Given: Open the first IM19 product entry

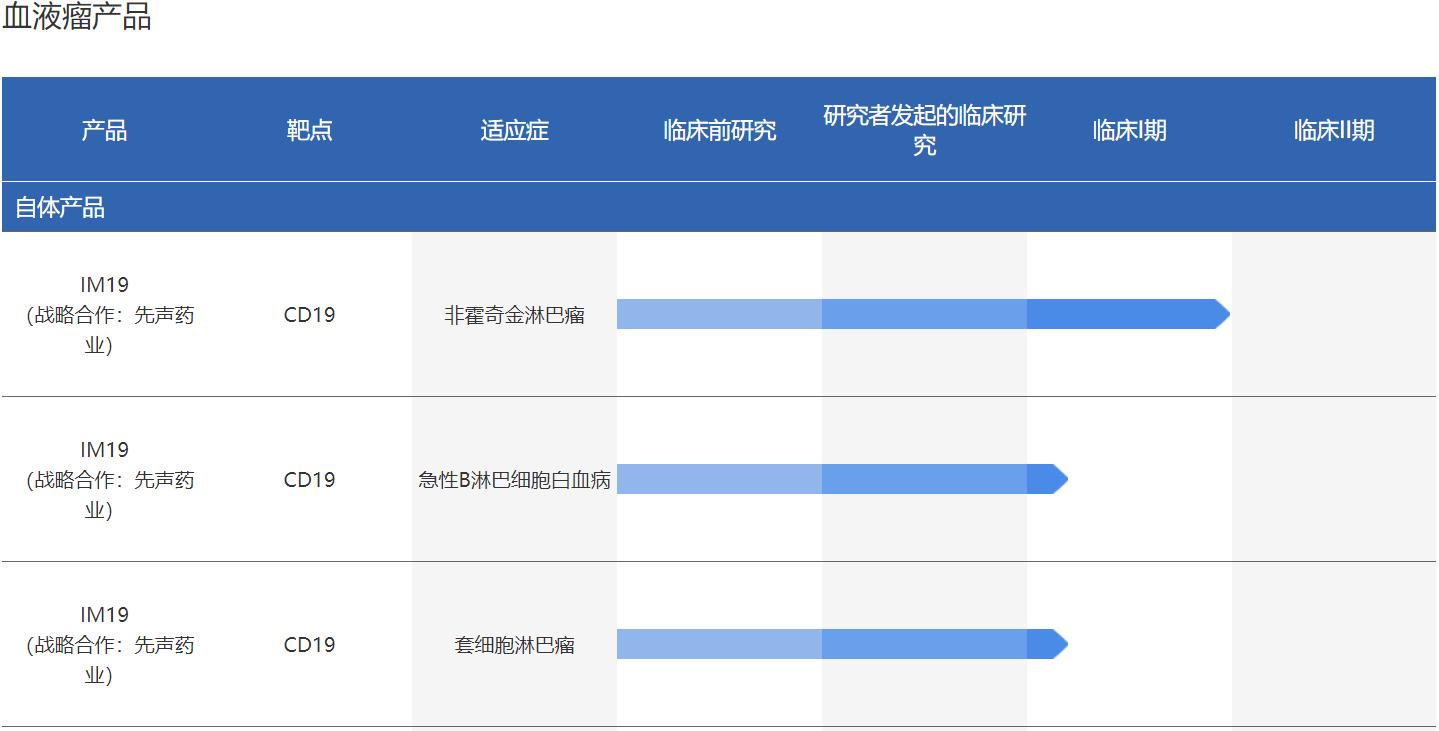Looking at the screenshot, I should (x=104, y=281).
